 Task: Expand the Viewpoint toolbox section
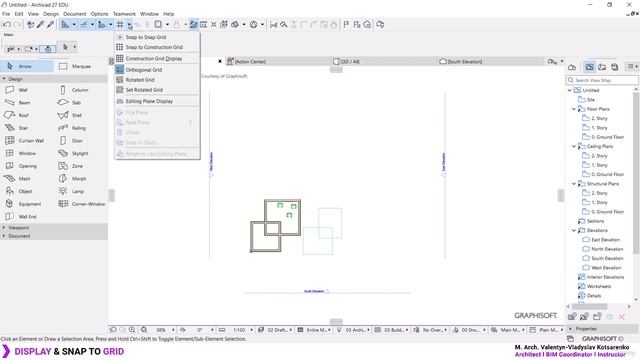pos(4,227)
